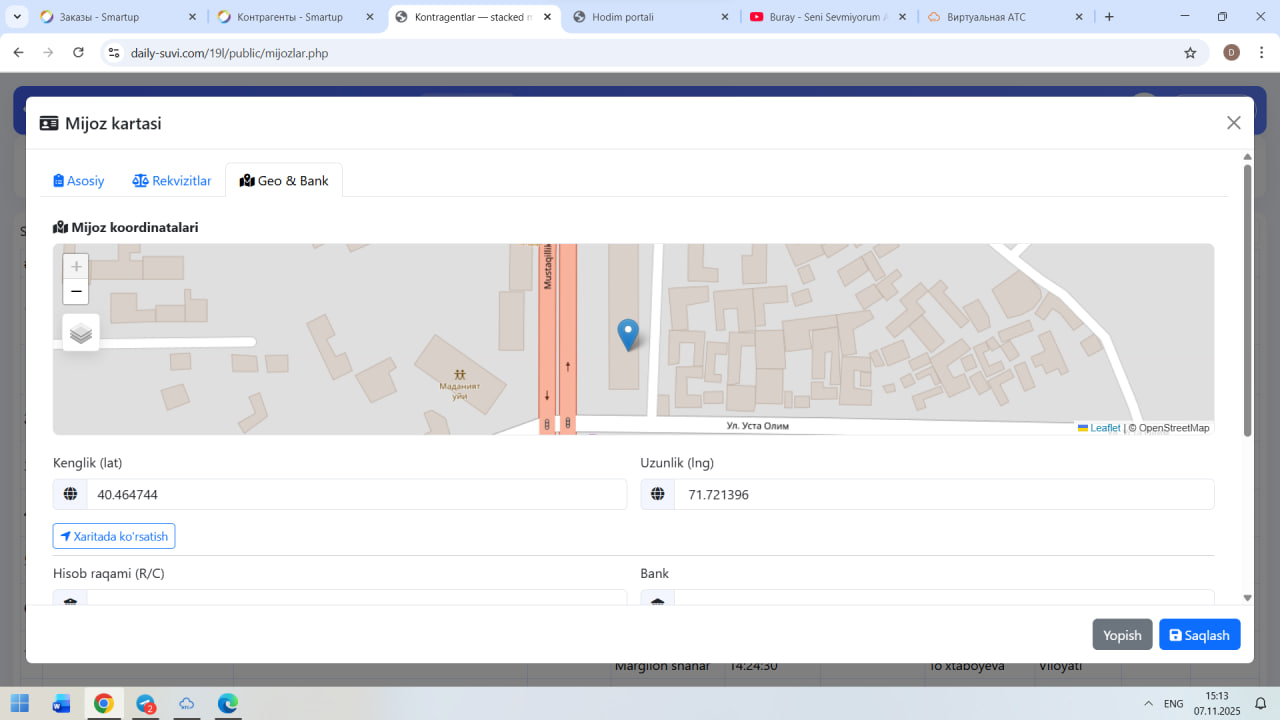Open the map layers control
This screenshot has width=1280, height=720.
(81, 333)
